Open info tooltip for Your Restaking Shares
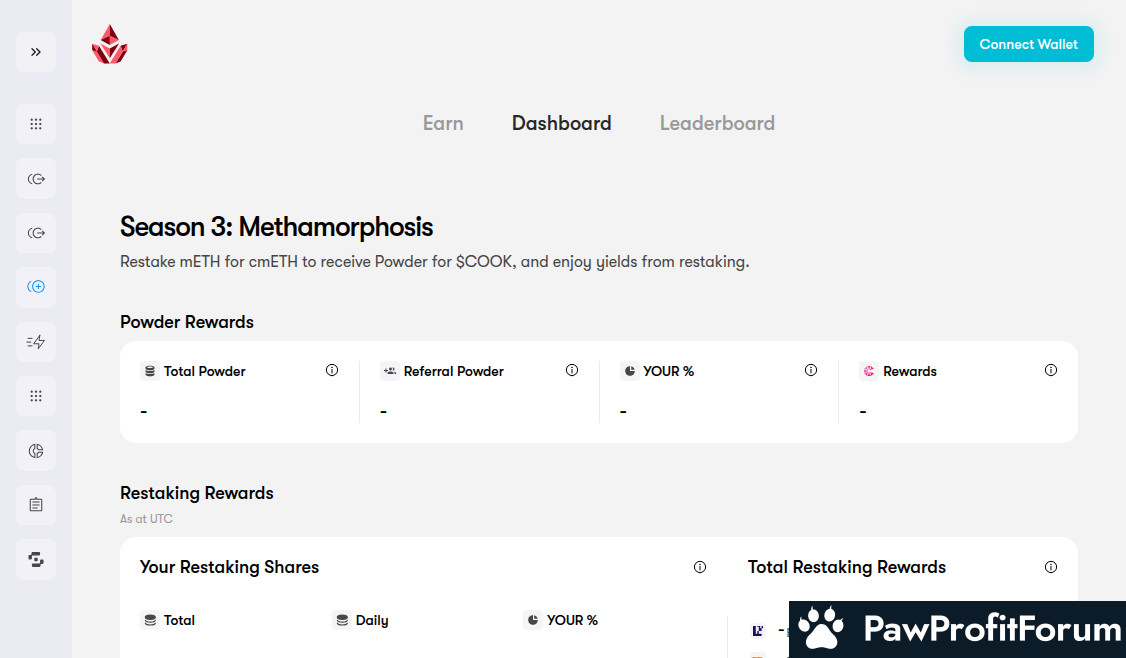Viewport: 1126px width, 658px height. click(700, 567)
